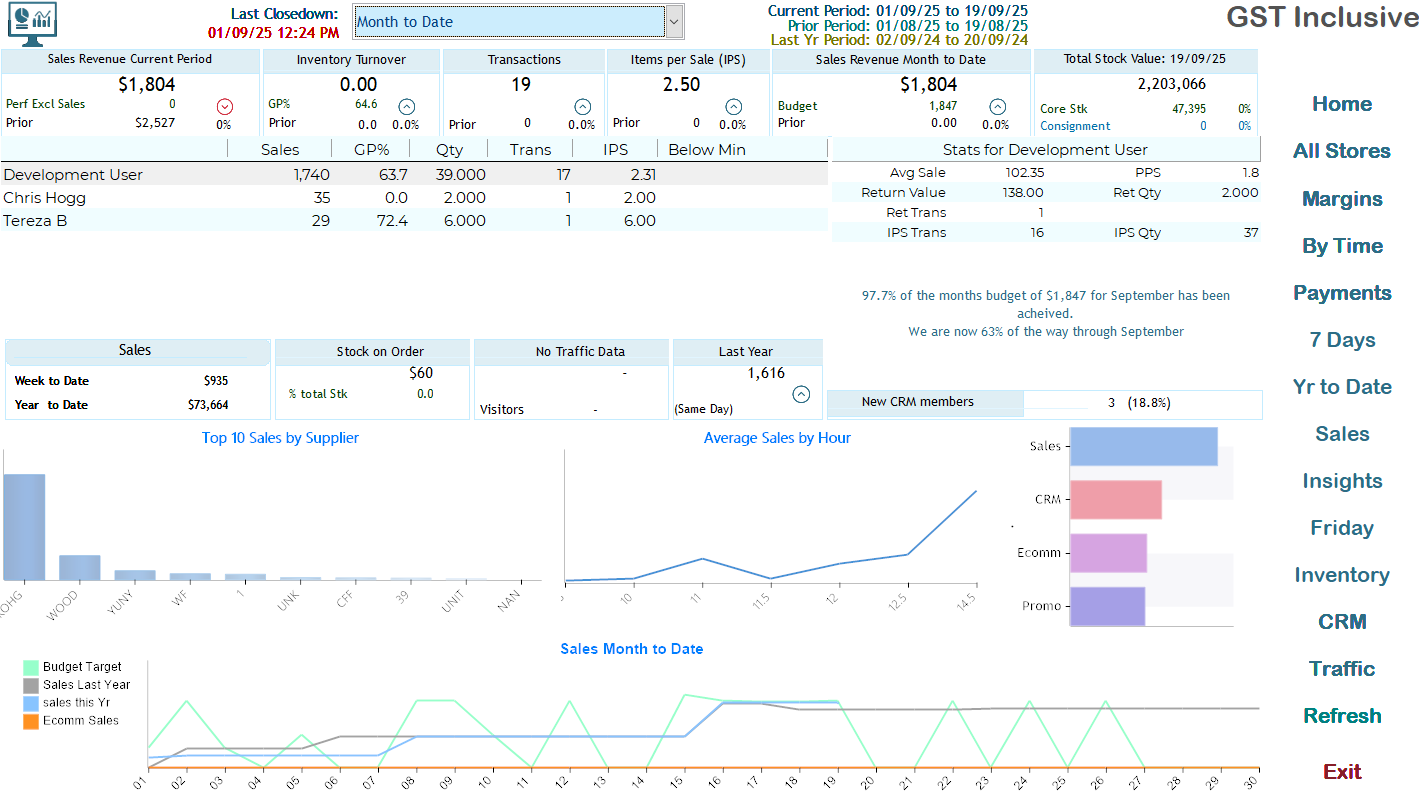Click the up arrow icon in Transactions panel
Screen dimensions: 1426x811
582,106
